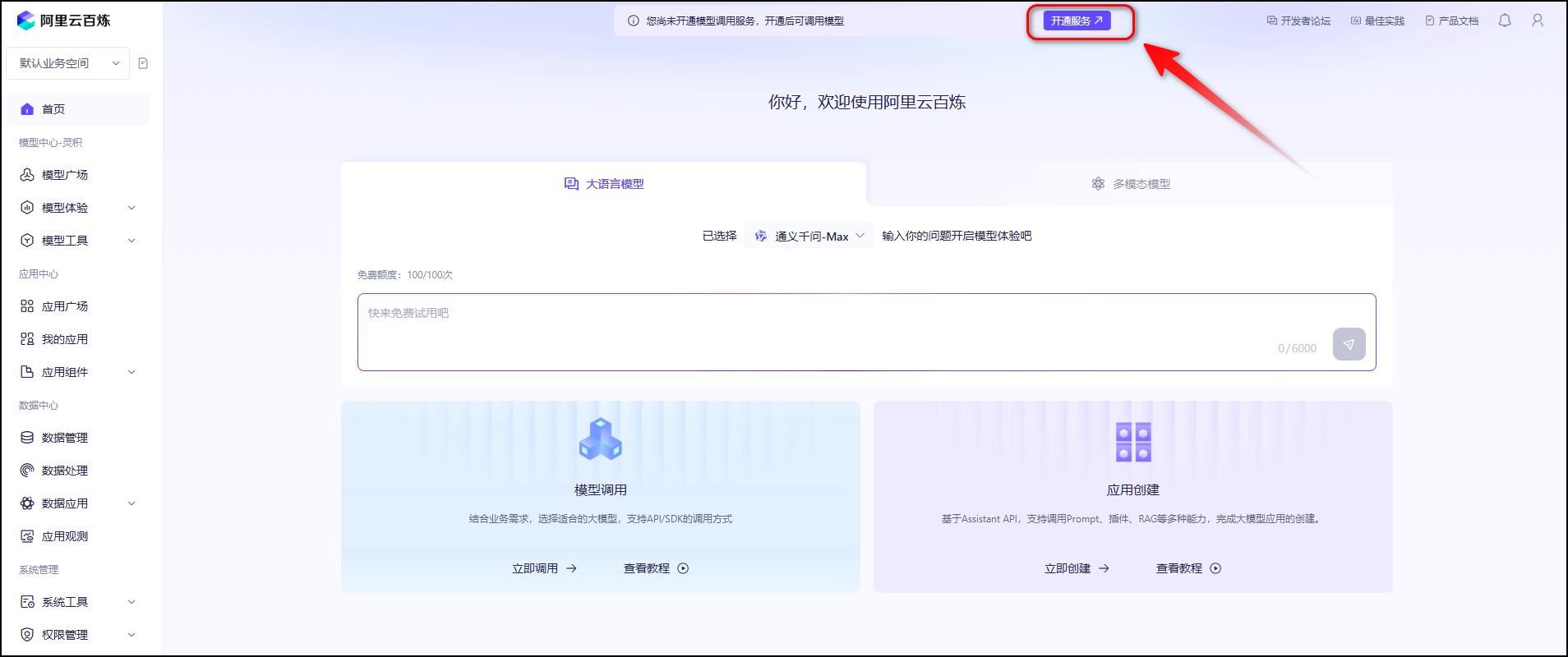1568x657 pixels.
Task: Open notifications bell icon
Action: point(1505,21)
